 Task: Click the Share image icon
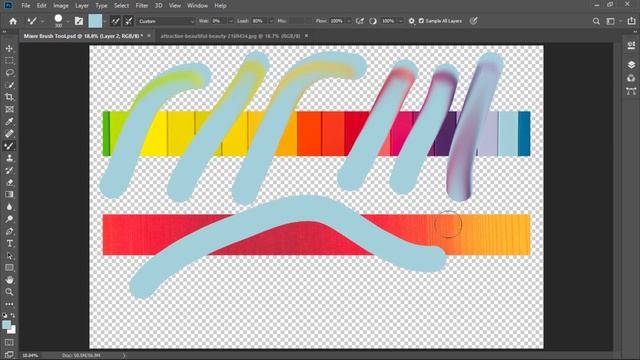click(x=631, y=21)
